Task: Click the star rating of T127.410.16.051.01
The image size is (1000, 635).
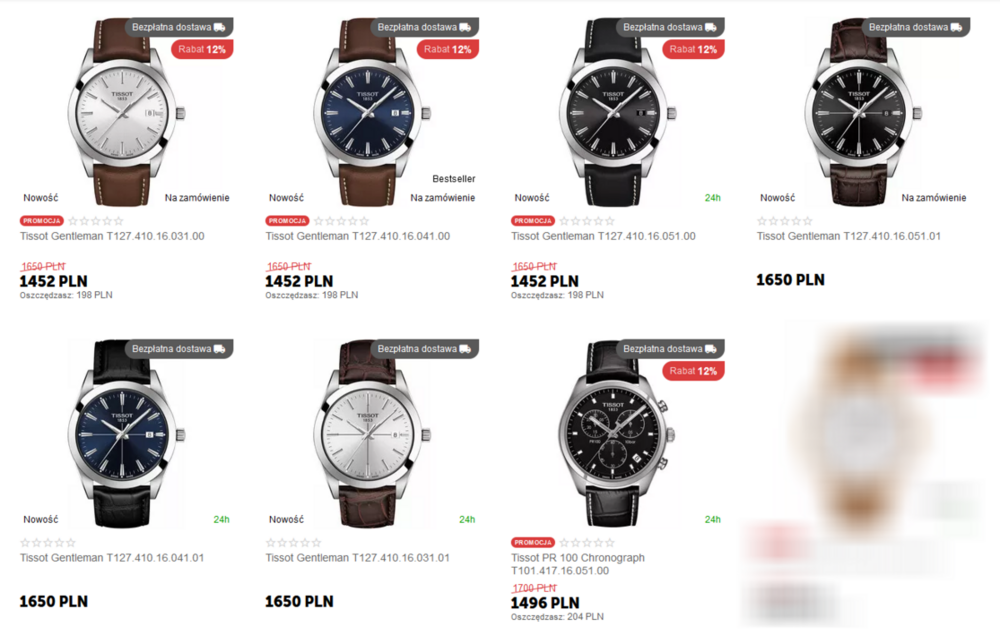Action: point(784,221)
